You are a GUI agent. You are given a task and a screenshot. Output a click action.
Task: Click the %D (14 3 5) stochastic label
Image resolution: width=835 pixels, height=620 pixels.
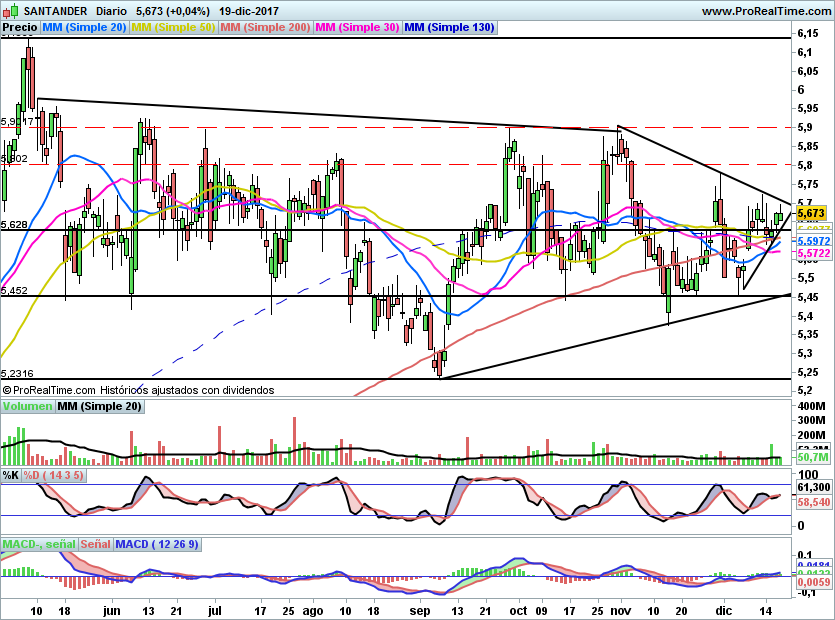click(x=54, y=475)
